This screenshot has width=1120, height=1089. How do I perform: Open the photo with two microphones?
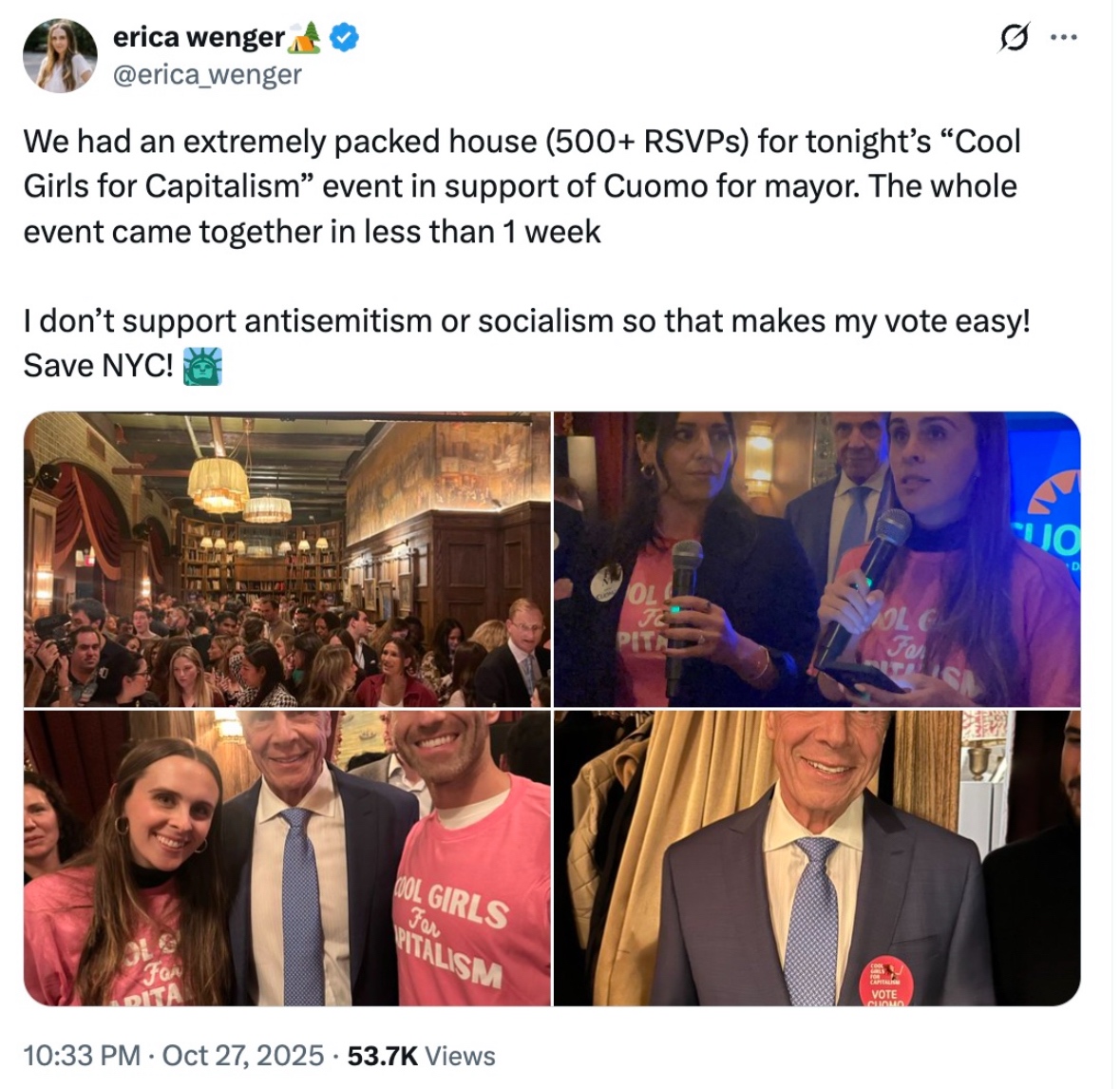click(x=817, y=559)
